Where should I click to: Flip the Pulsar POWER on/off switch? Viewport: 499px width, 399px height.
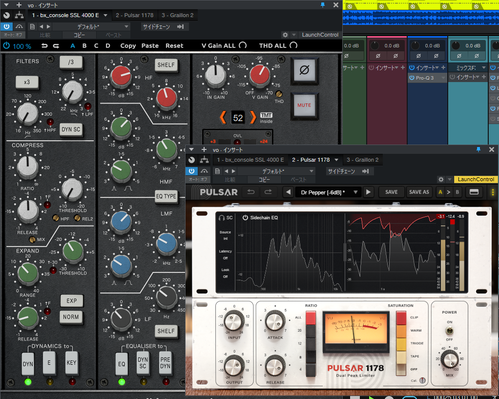click(449, 331)
